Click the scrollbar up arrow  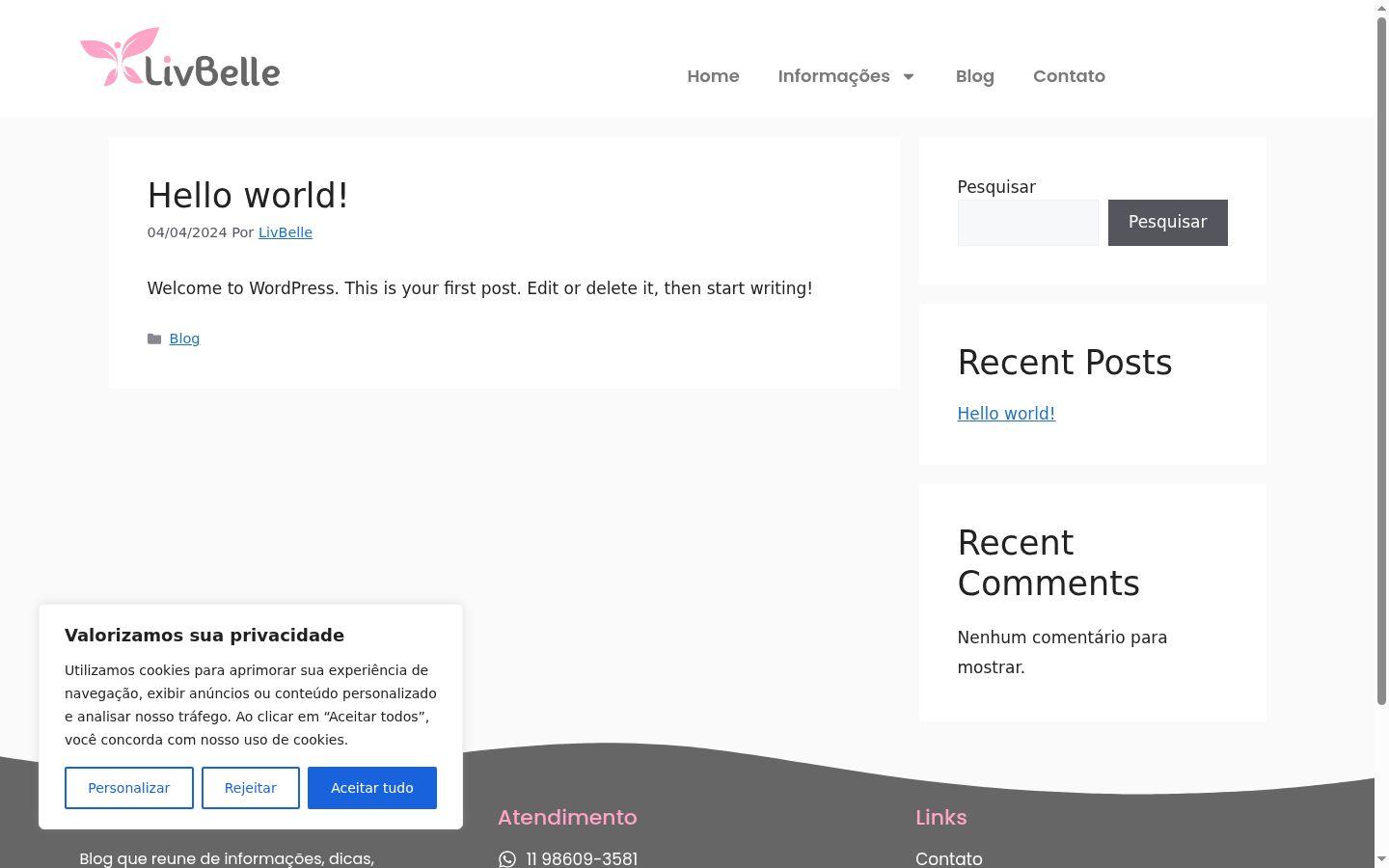(x=1381, y=8)
